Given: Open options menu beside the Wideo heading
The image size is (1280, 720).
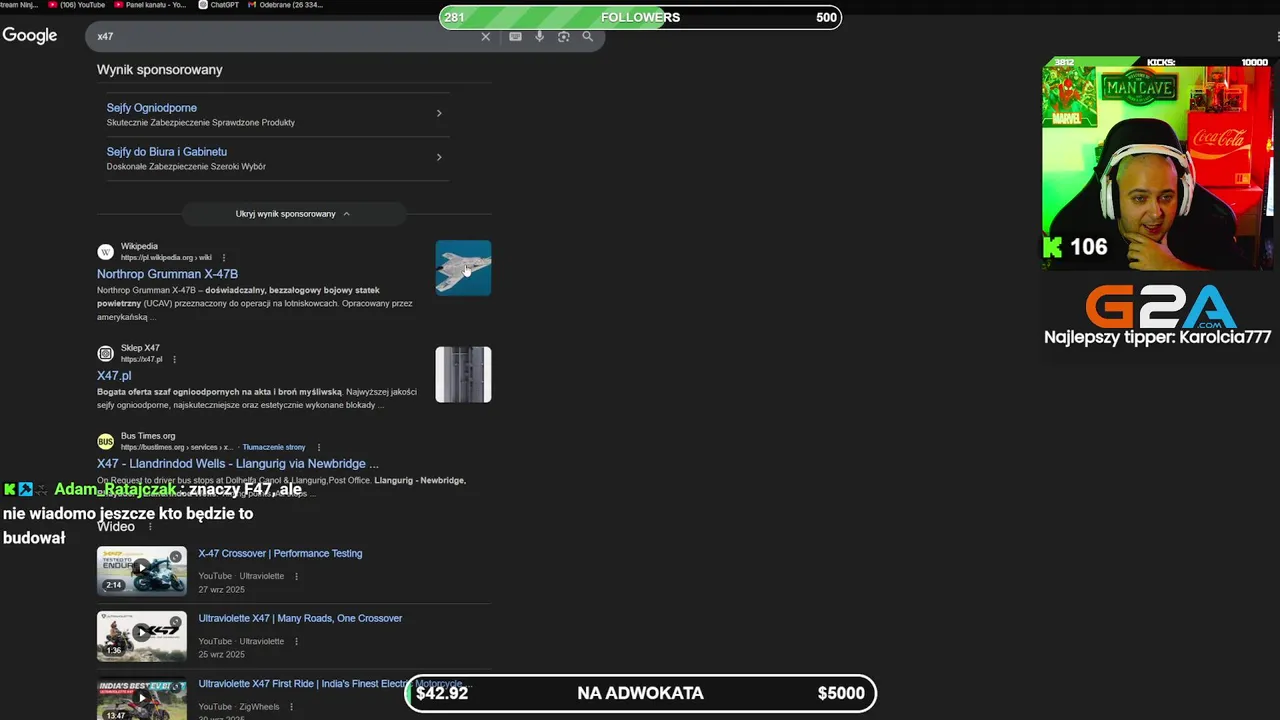Looking at the screenshot, I should [150, 527].
